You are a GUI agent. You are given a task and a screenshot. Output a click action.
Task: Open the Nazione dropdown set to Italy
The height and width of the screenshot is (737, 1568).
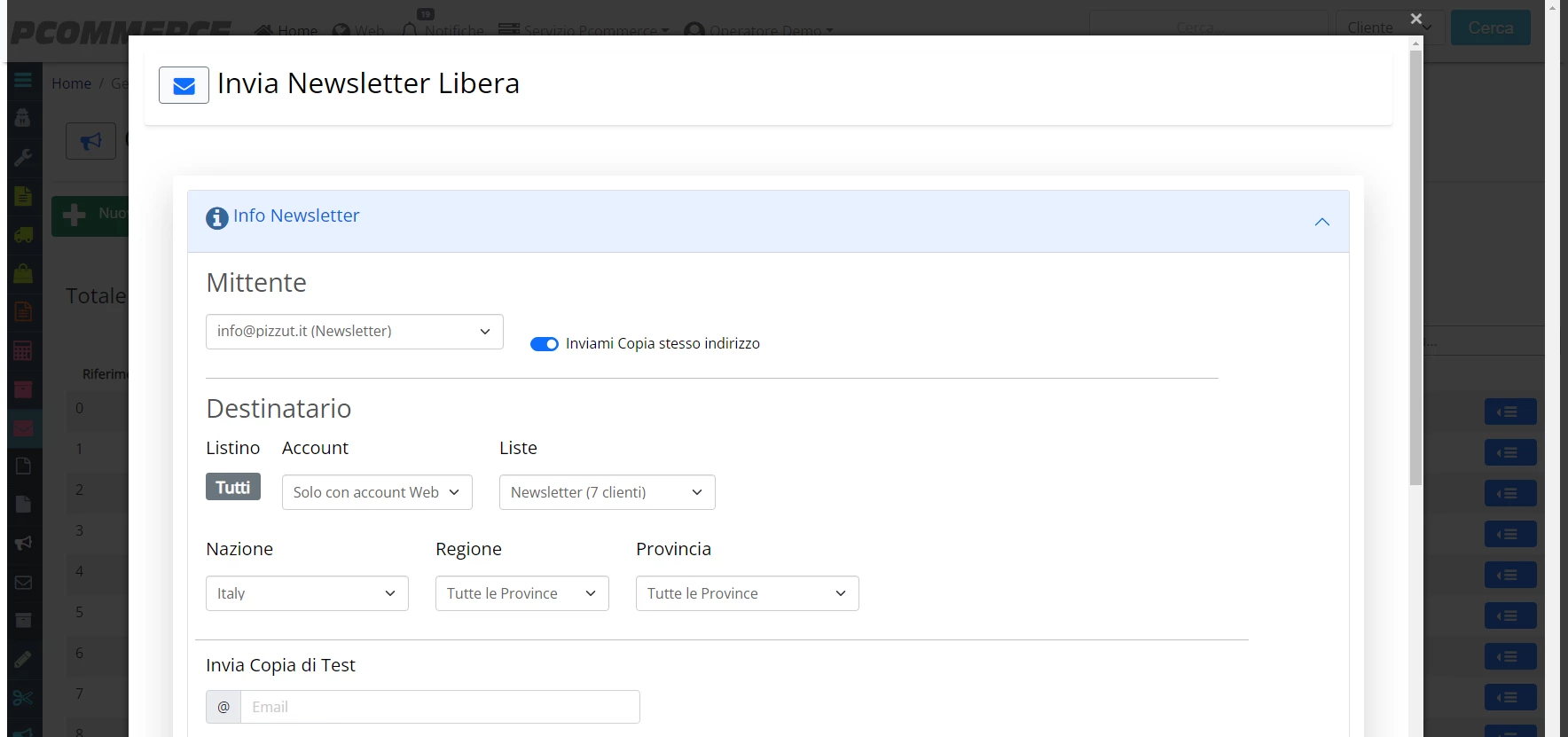point(307,593)
